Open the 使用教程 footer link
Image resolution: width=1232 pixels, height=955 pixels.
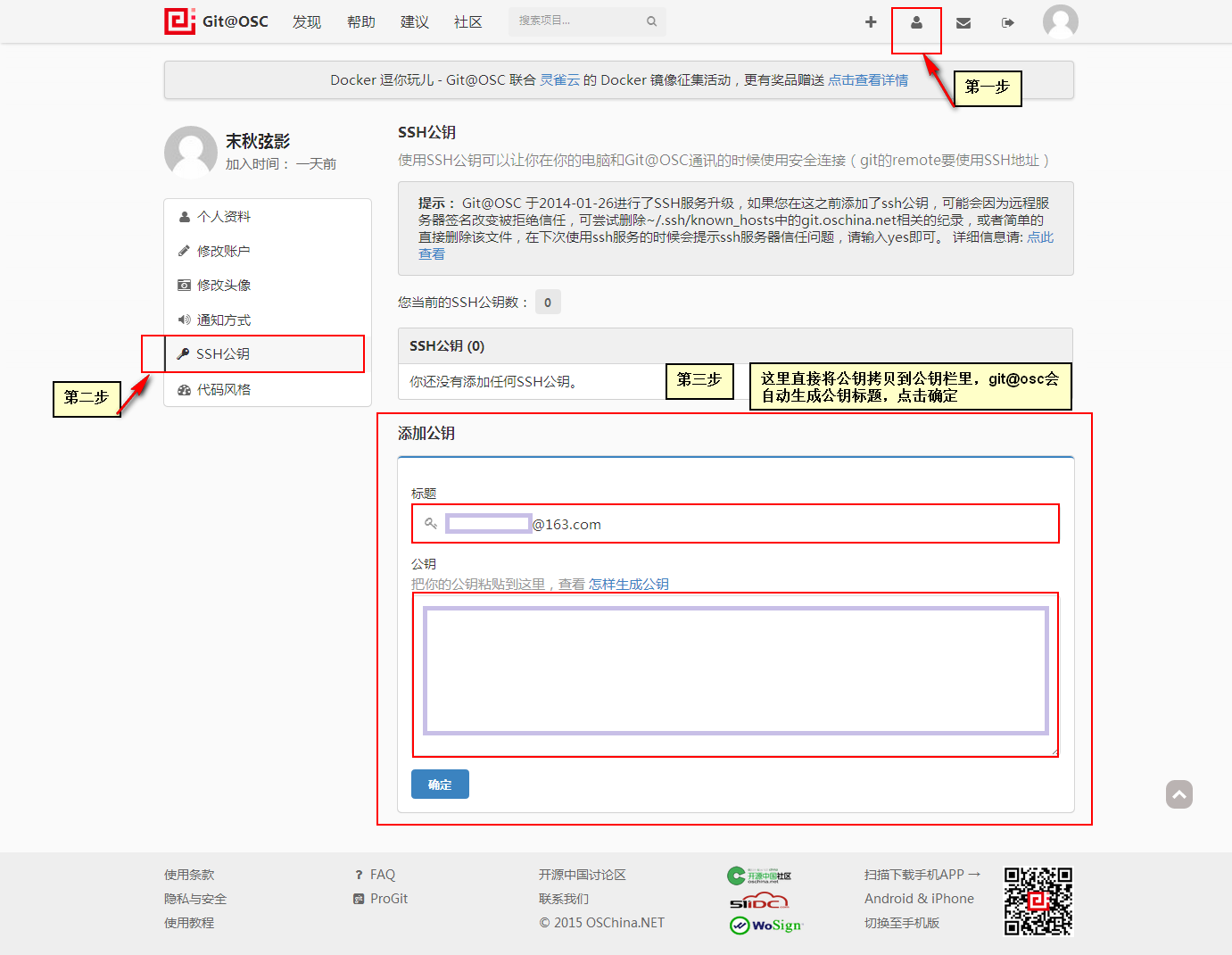189,924
